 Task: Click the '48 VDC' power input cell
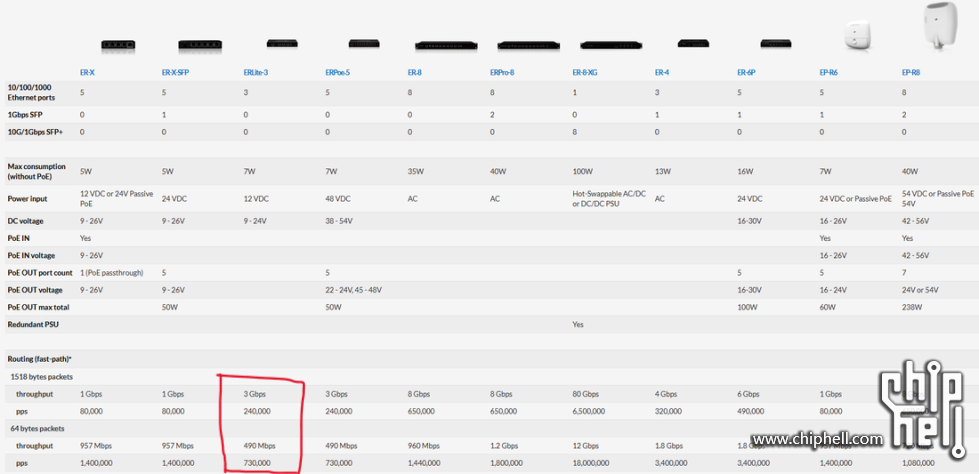click(x=337, y=199)
